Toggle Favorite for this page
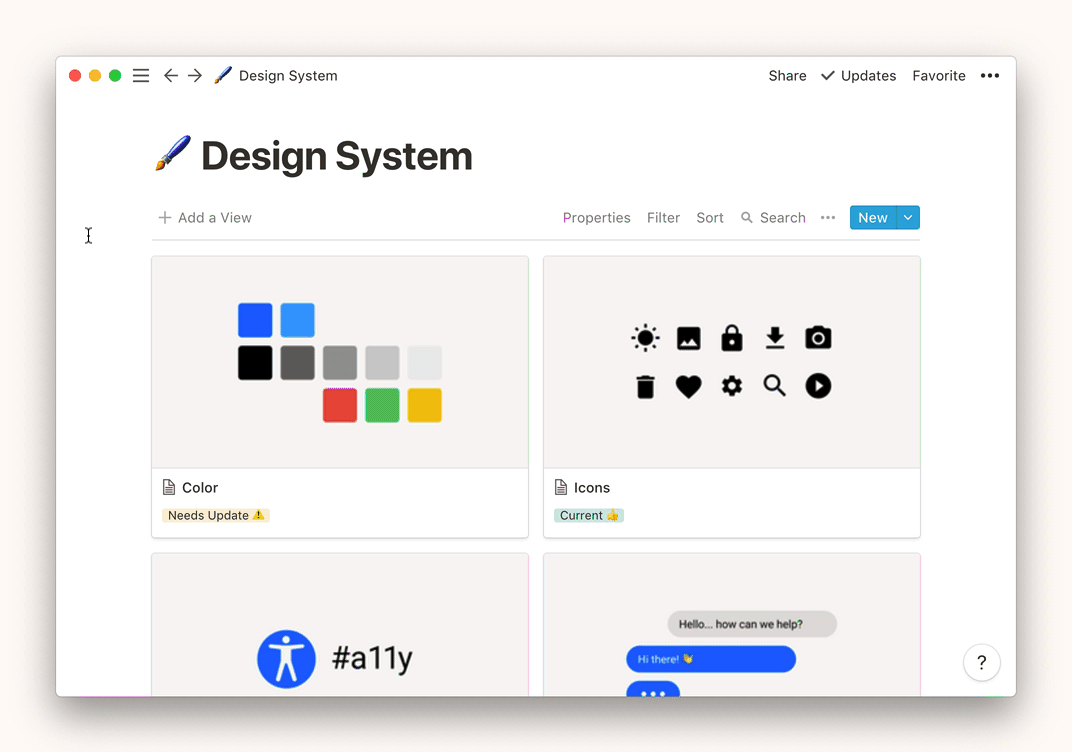The width and height of the screenshot is (1072, 752). pyautogui.click(x=938, y=76)
